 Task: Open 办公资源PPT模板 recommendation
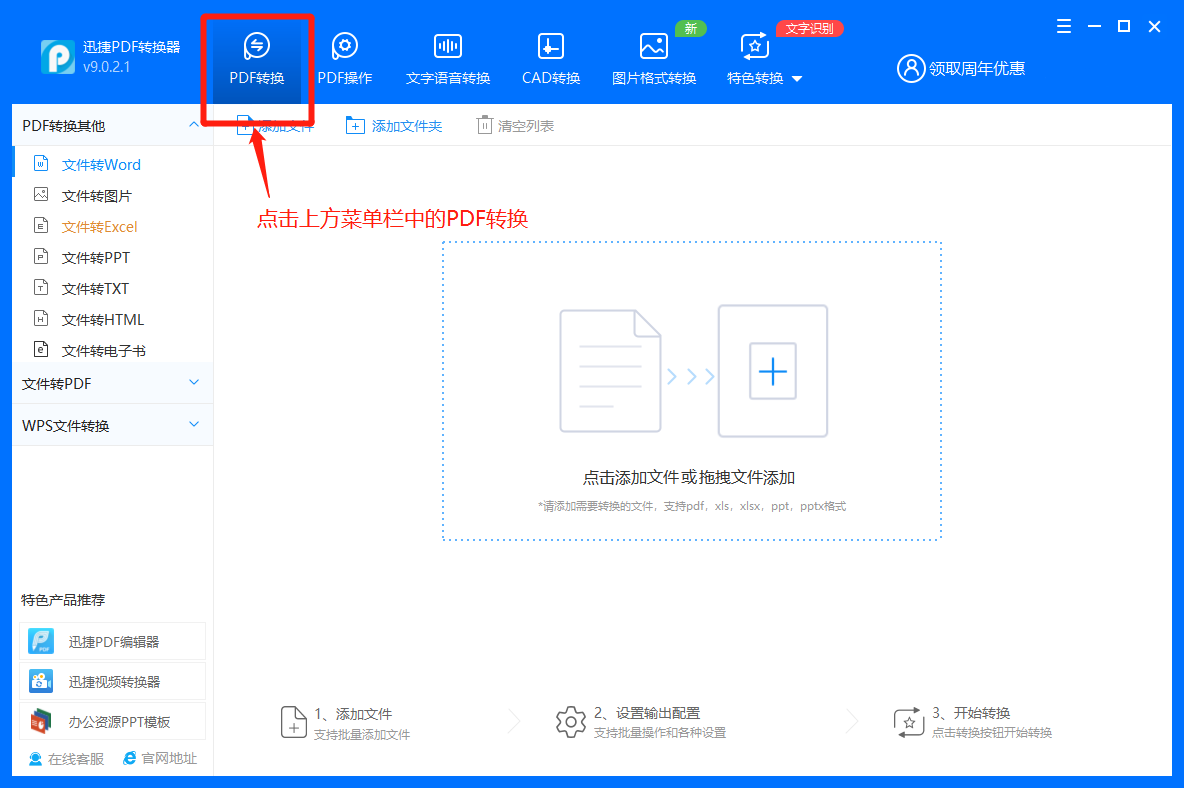click(x=113, y=722)
